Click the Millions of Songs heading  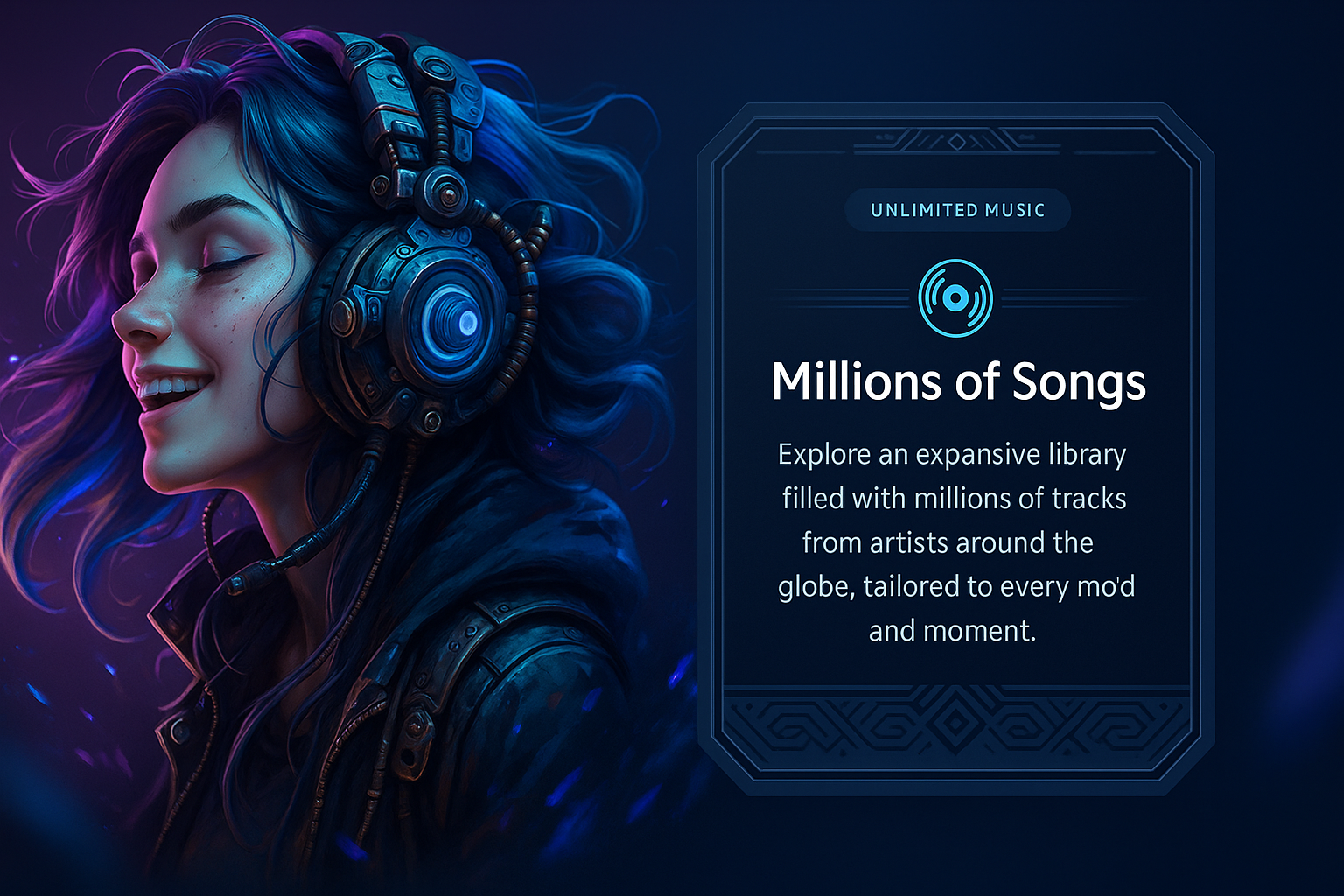click(958, 382)
